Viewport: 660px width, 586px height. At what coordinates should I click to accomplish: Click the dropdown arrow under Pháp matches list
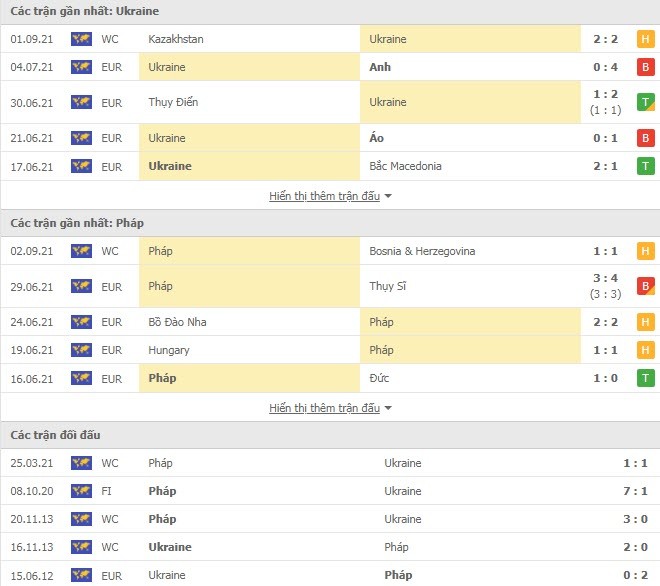(x=388, y=408)
